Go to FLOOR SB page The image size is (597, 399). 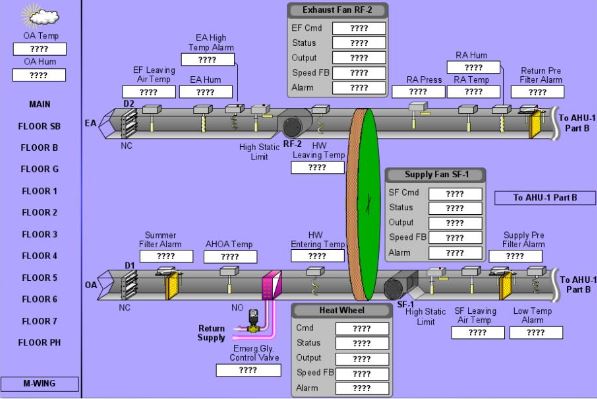39,126
